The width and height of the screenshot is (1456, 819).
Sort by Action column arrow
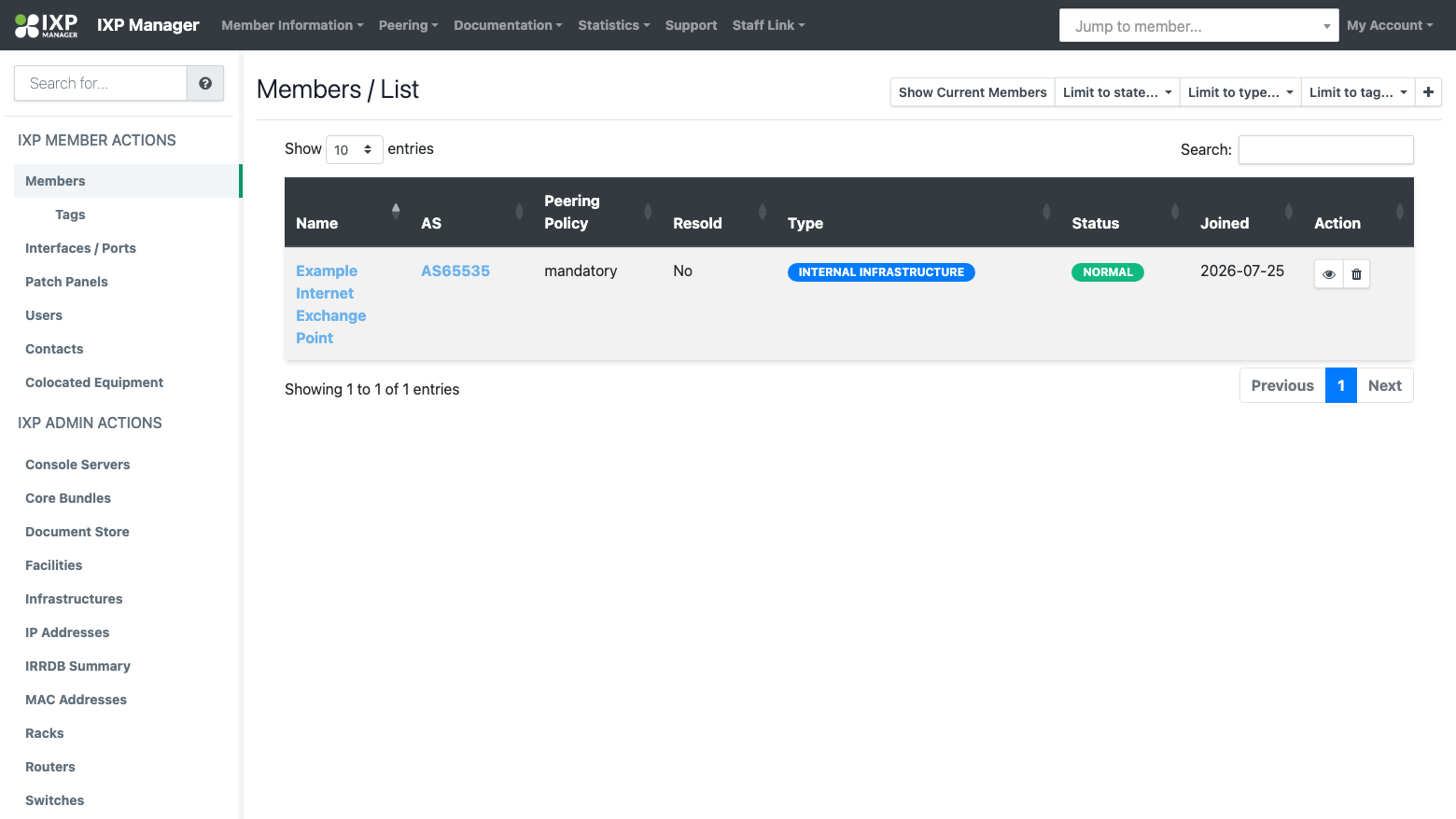coord(1399,212)
